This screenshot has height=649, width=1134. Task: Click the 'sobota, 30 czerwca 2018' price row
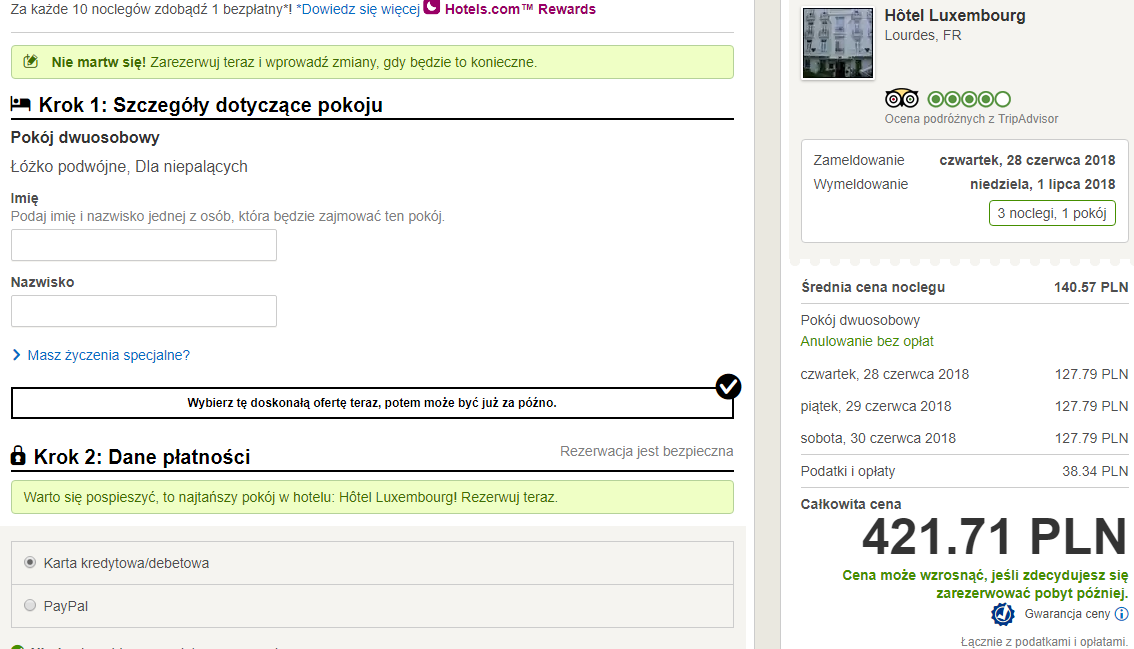pyautogui.click(x=964, y=438)
